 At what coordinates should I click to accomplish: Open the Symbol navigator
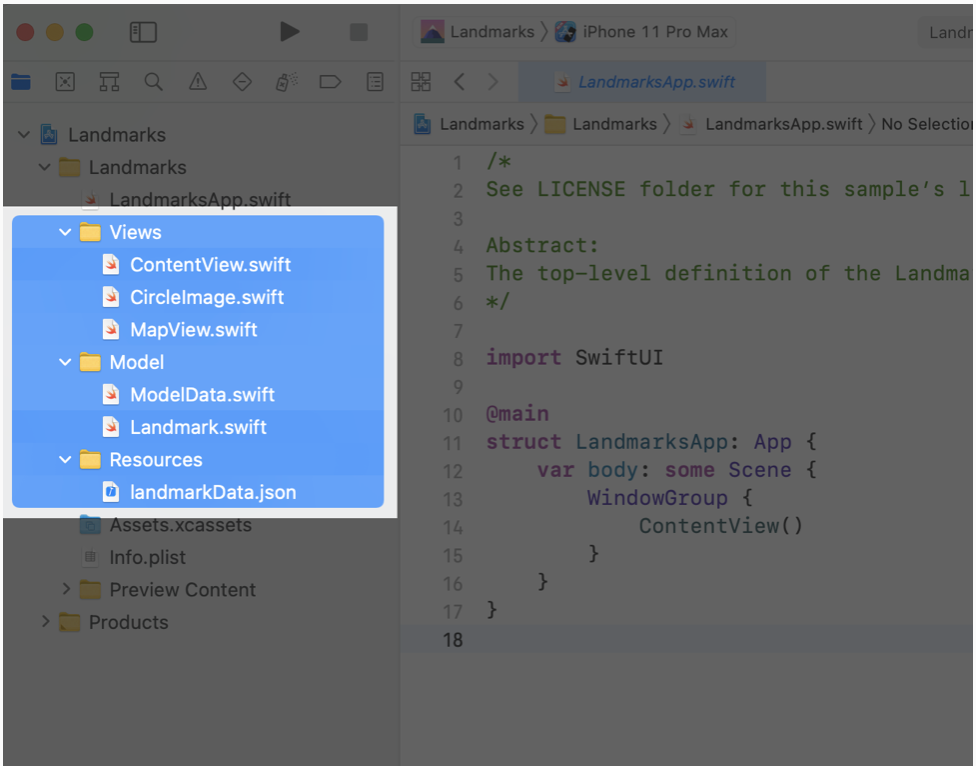[110, 82]
